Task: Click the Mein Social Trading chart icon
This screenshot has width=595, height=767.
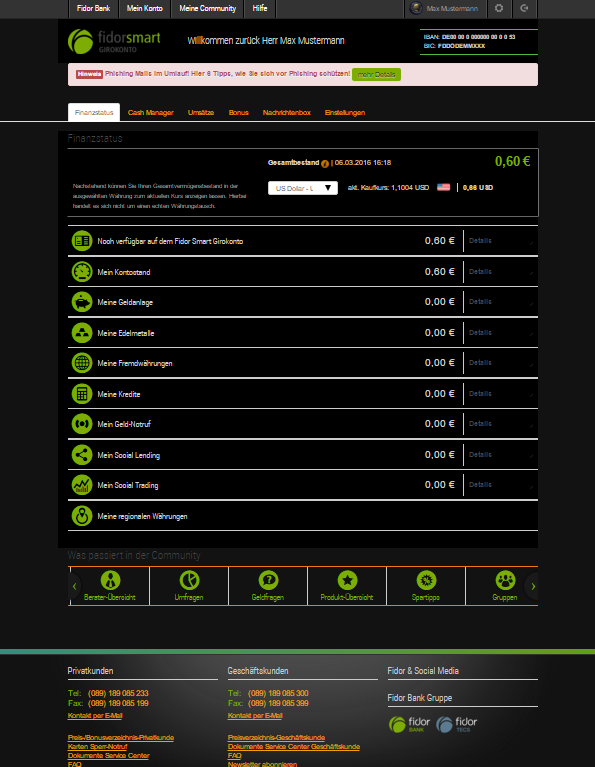Action: point(82,485)
